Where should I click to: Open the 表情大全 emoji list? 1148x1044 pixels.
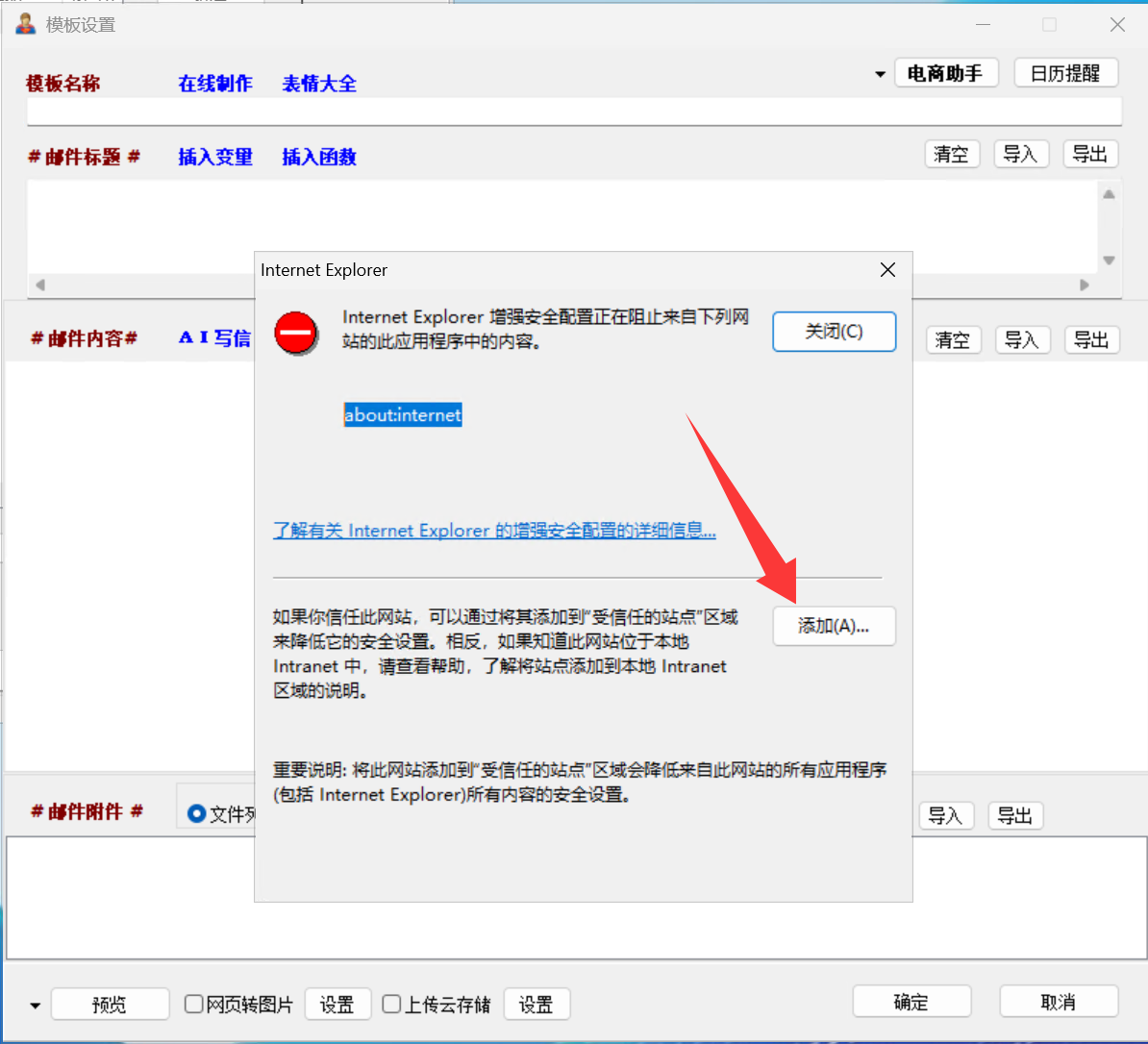coord(319,84)
